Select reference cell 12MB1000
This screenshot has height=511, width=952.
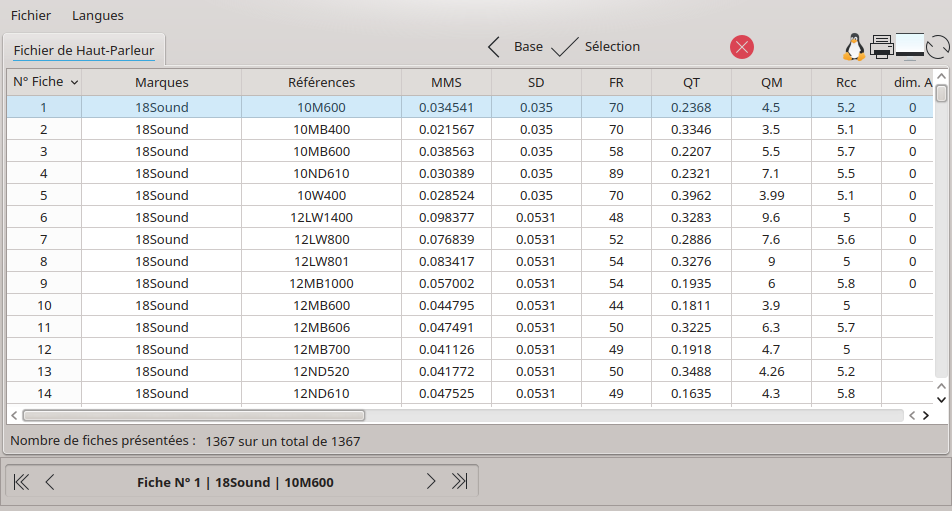(x=321, y=283)
